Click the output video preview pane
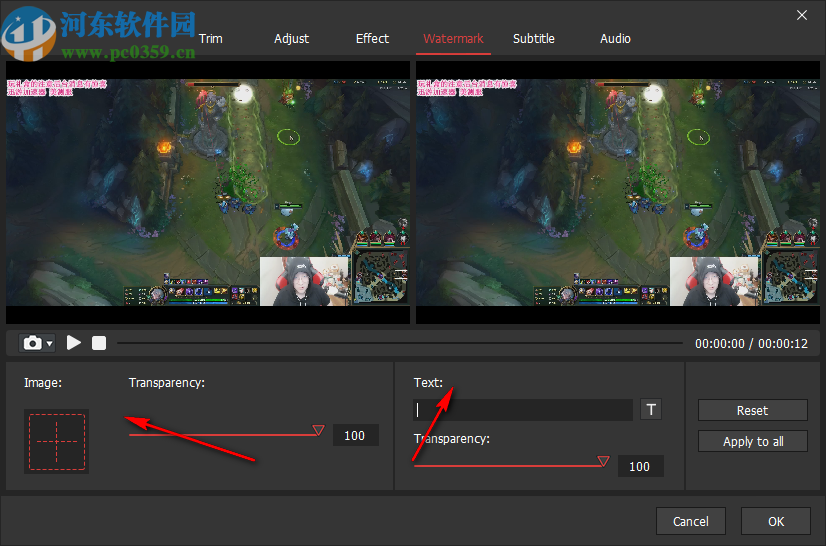The width and height of the screenshot is (826, 546). [618, 192]
